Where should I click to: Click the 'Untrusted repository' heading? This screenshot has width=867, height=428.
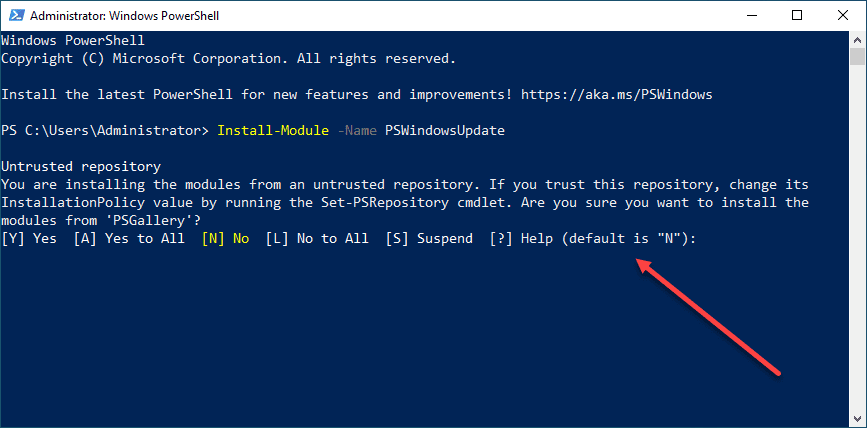81,167
